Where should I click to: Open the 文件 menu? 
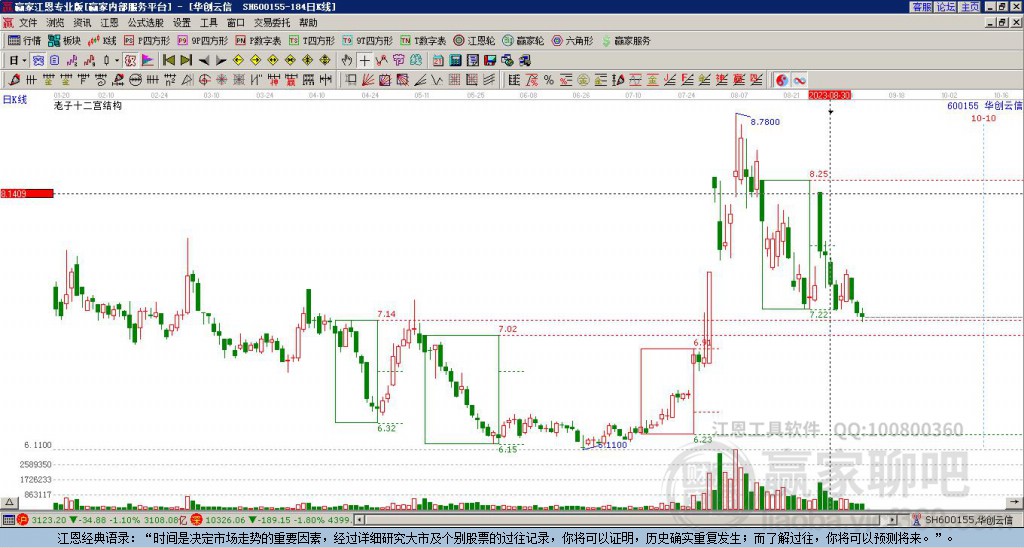[28, 23]
